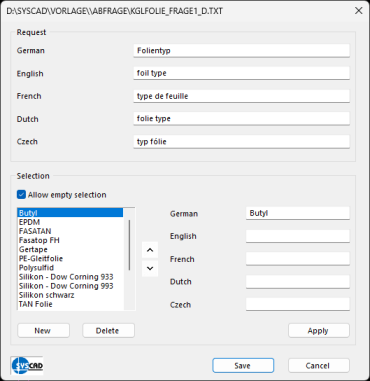Edit the French request field type de feuille
The width and height of the screenshot is (370, 381).
(x=241, y=96)
